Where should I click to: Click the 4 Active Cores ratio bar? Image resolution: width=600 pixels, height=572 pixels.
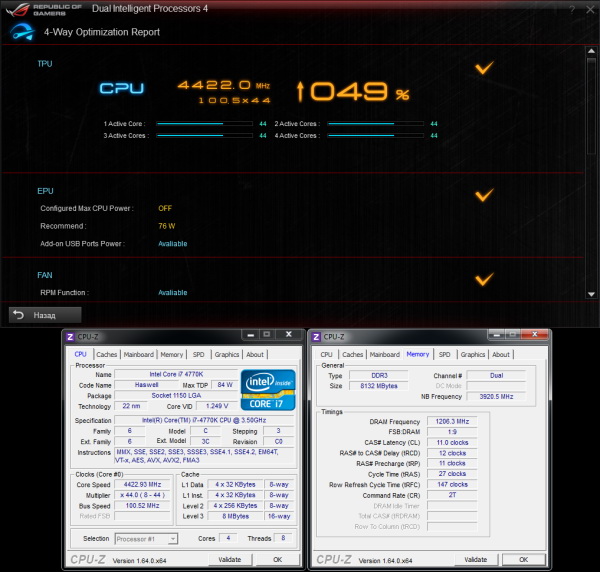[x=375, y=135]
